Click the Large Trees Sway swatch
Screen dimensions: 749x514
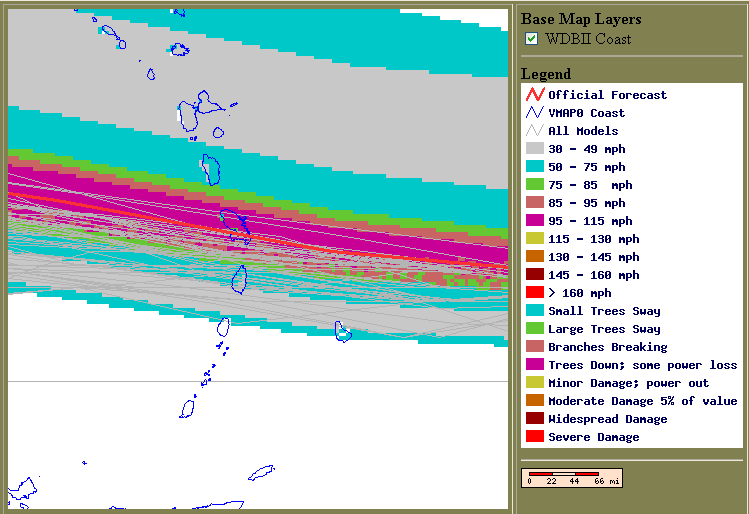point(535,329)
